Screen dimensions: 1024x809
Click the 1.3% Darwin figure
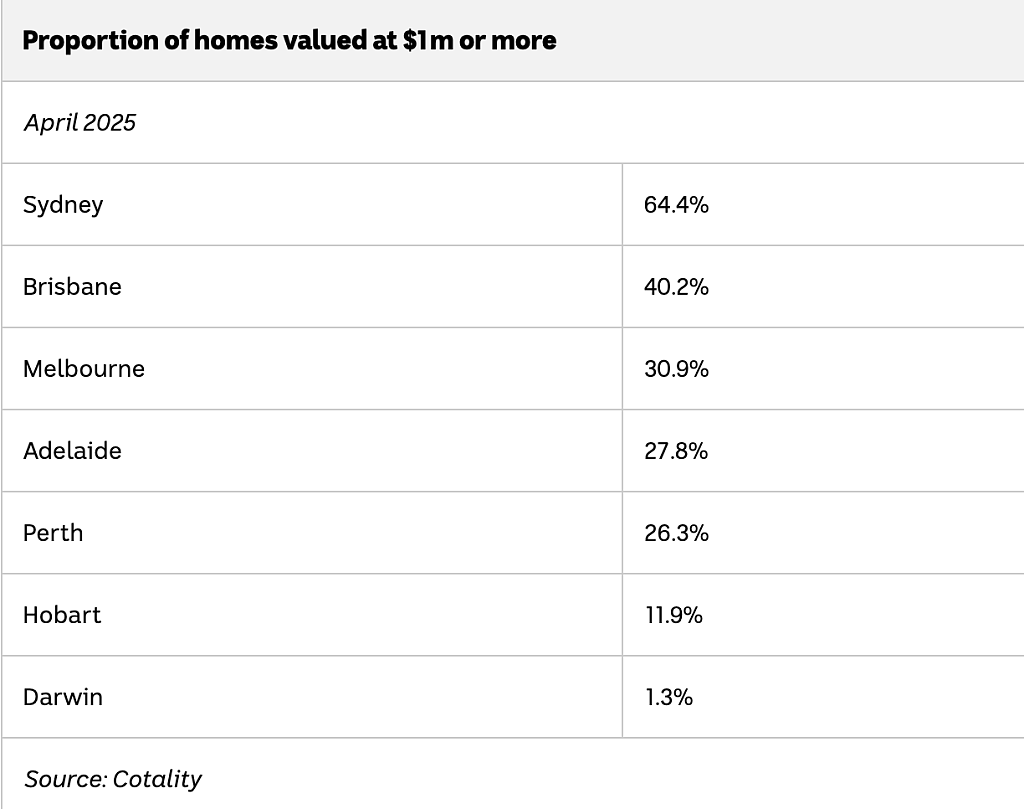(669, 697)
